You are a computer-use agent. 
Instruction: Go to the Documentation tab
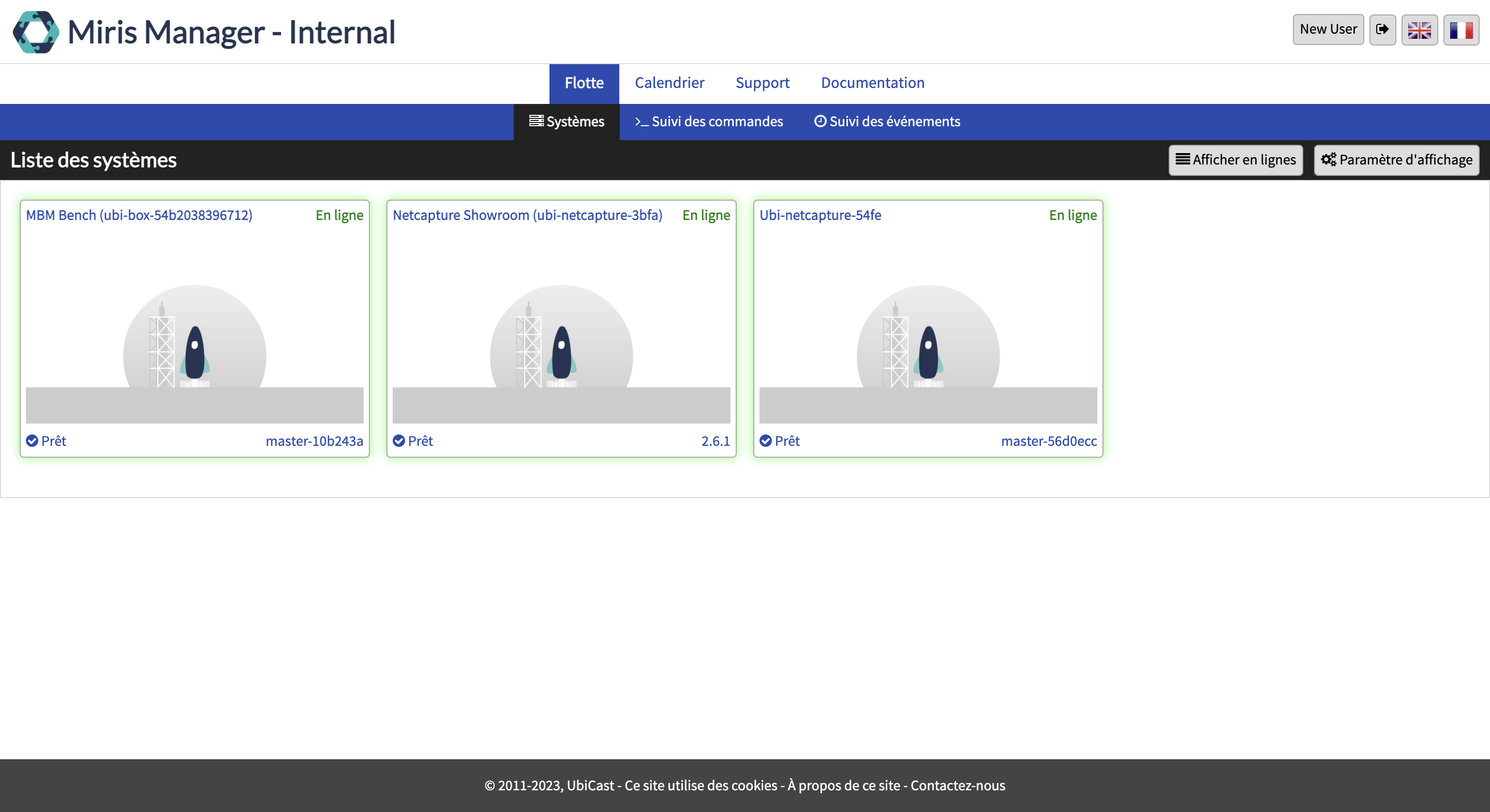tap(872, 83)
